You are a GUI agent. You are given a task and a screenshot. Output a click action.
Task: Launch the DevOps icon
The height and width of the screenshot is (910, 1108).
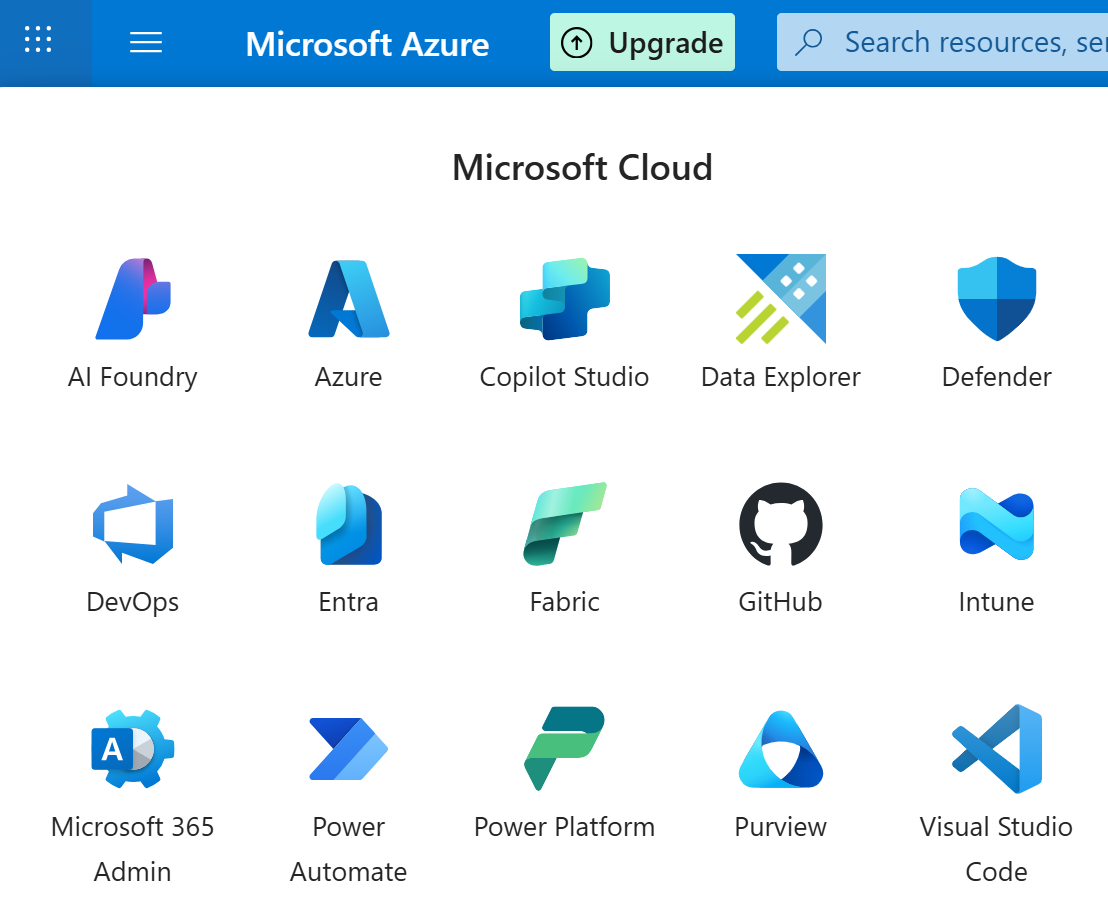coord(133,524)
